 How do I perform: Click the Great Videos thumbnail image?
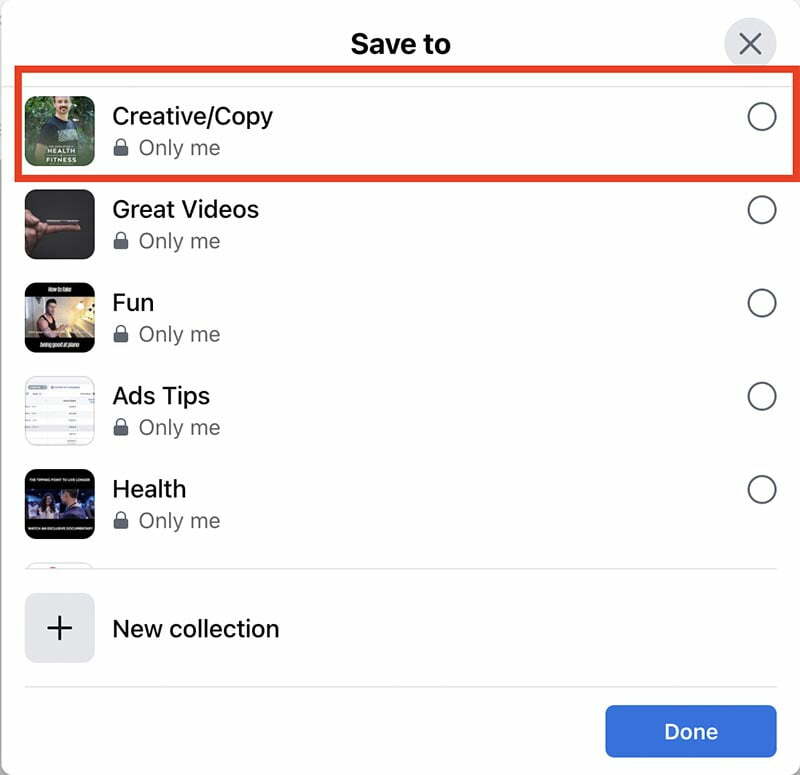(60, 224)
